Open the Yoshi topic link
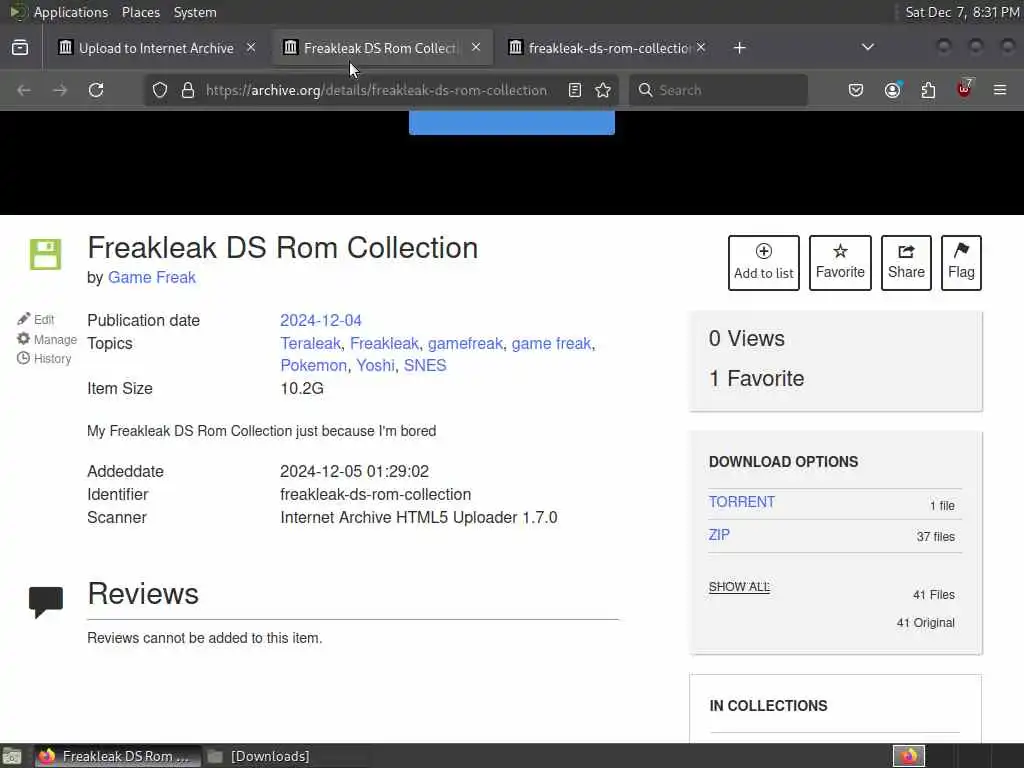Image resolution: width=1024 pixels, height=768 pixels. point(375,366)
